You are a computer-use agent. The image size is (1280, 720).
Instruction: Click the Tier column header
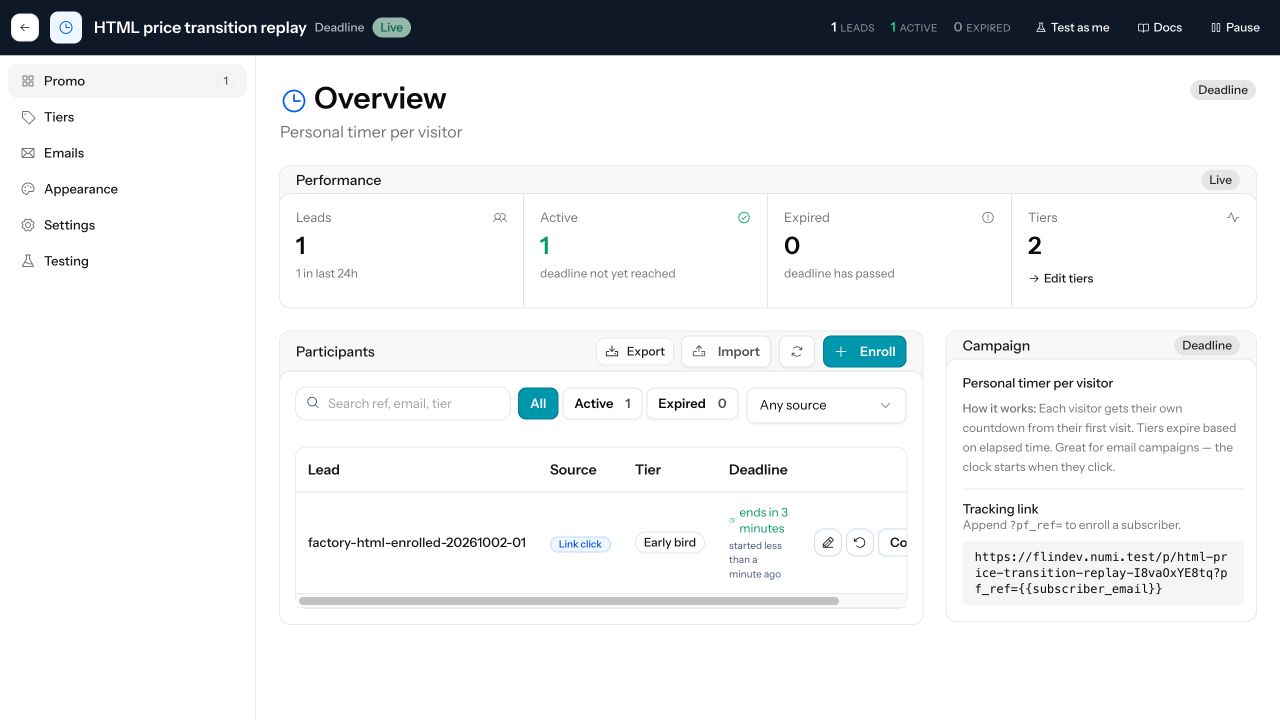tap(648, 469)
